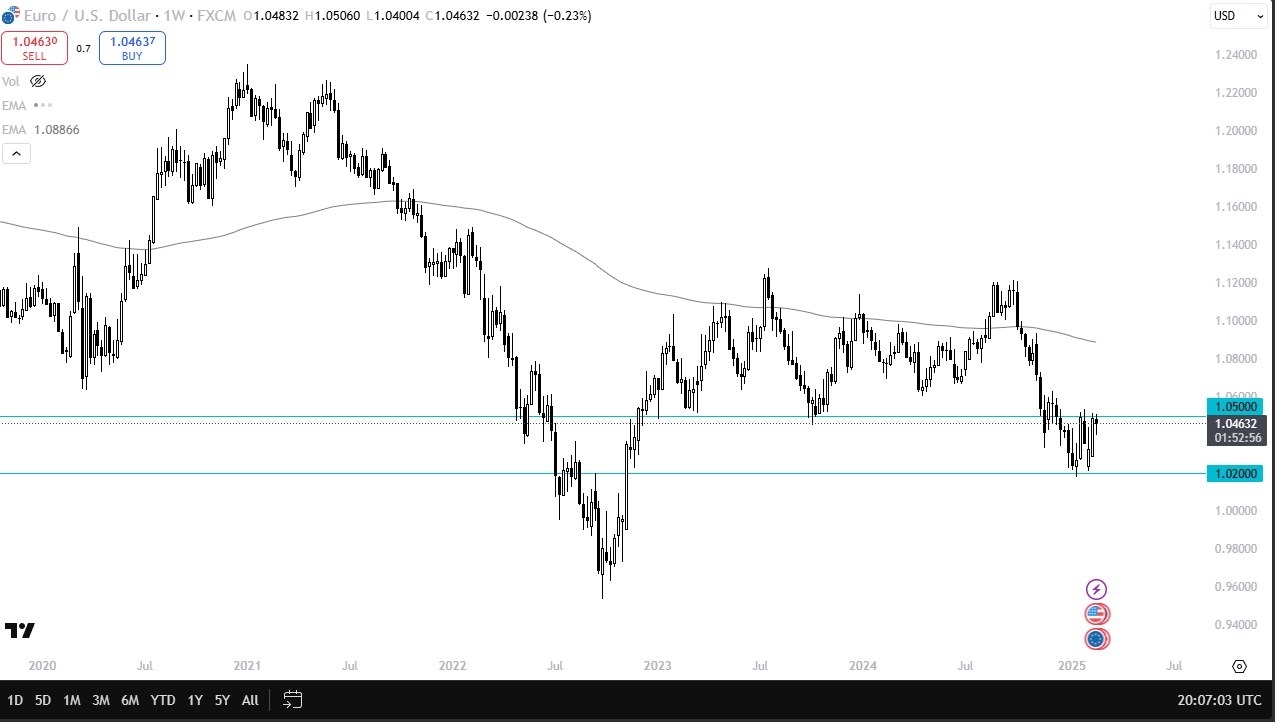Click the 1.24000 price axis label
The image size is (1275, 722).
click(x=1236, y=55)
